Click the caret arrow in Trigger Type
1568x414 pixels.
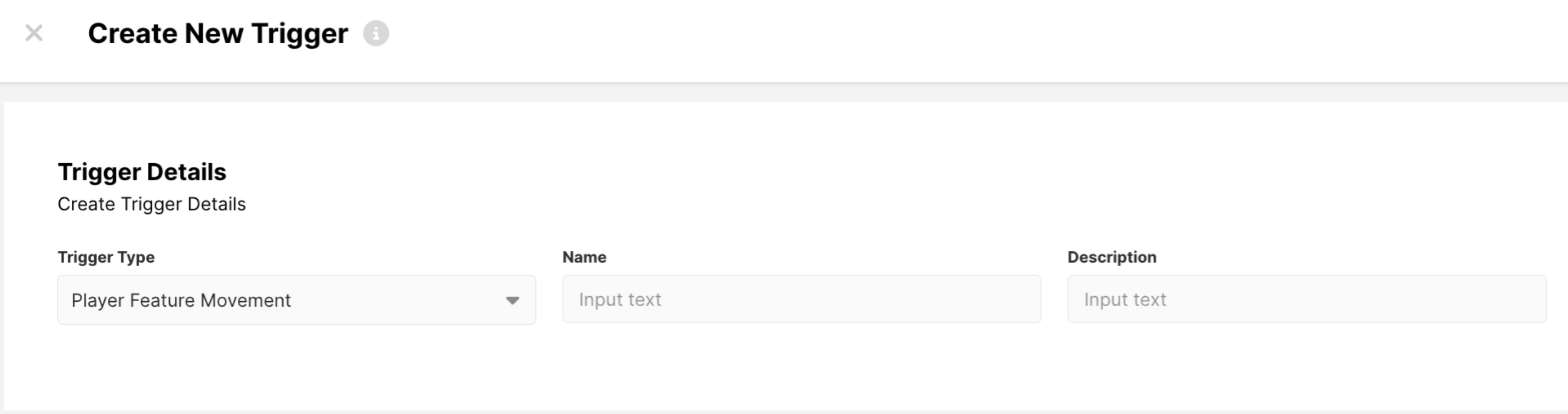[512, 300]
